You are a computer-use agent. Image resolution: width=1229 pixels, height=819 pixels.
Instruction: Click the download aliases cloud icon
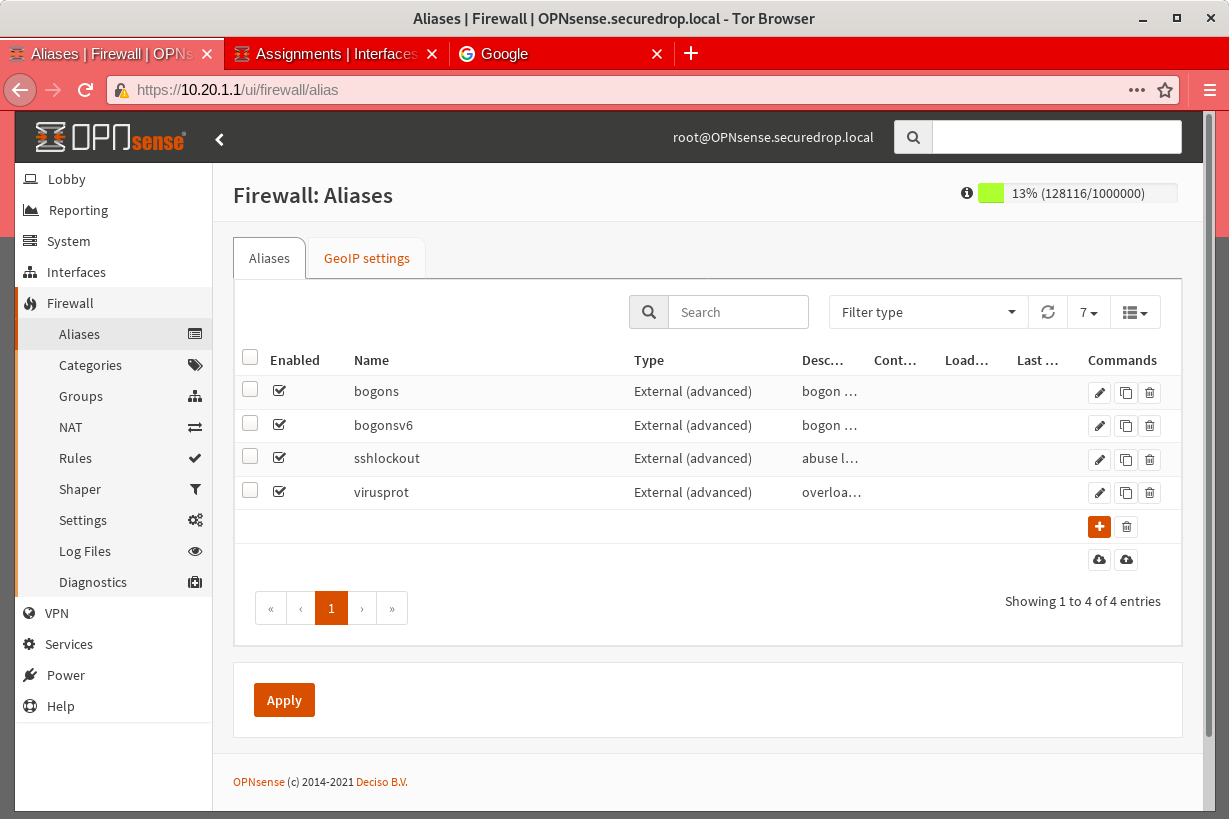1099,560
